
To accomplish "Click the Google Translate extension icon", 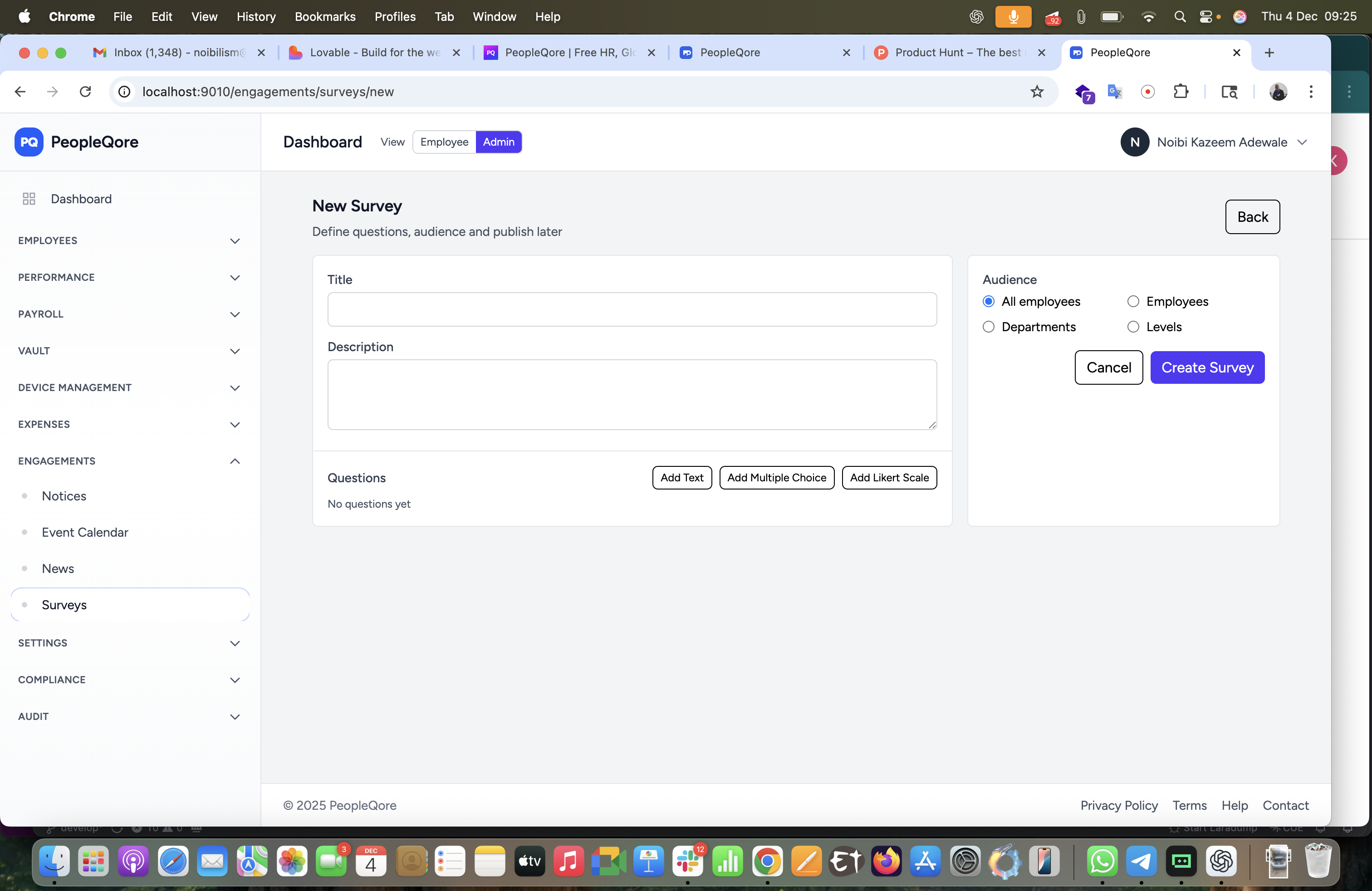I will (1114, 92).
